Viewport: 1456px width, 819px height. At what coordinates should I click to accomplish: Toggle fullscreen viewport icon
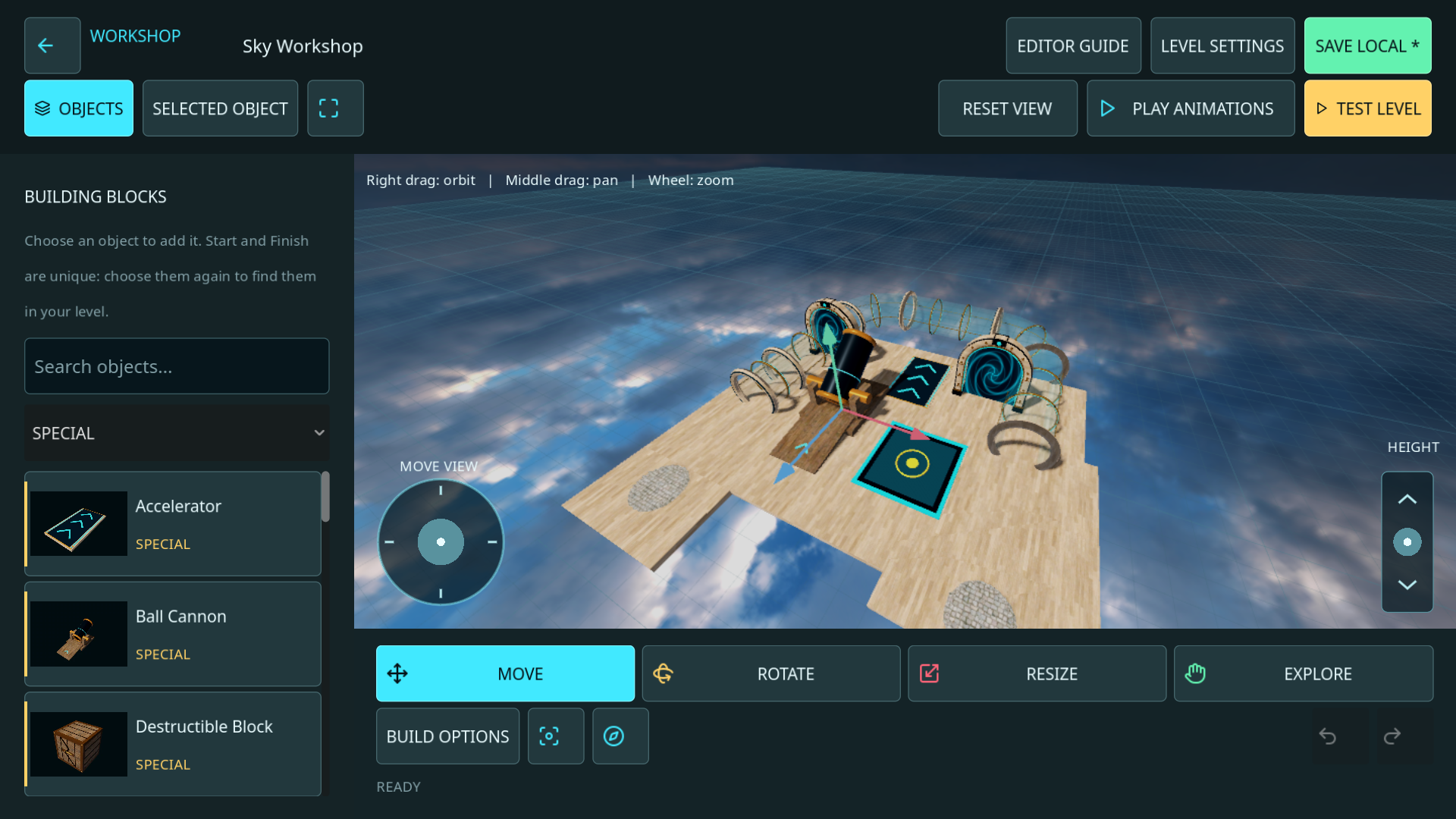pyautogui.click(x=335, y=108)
